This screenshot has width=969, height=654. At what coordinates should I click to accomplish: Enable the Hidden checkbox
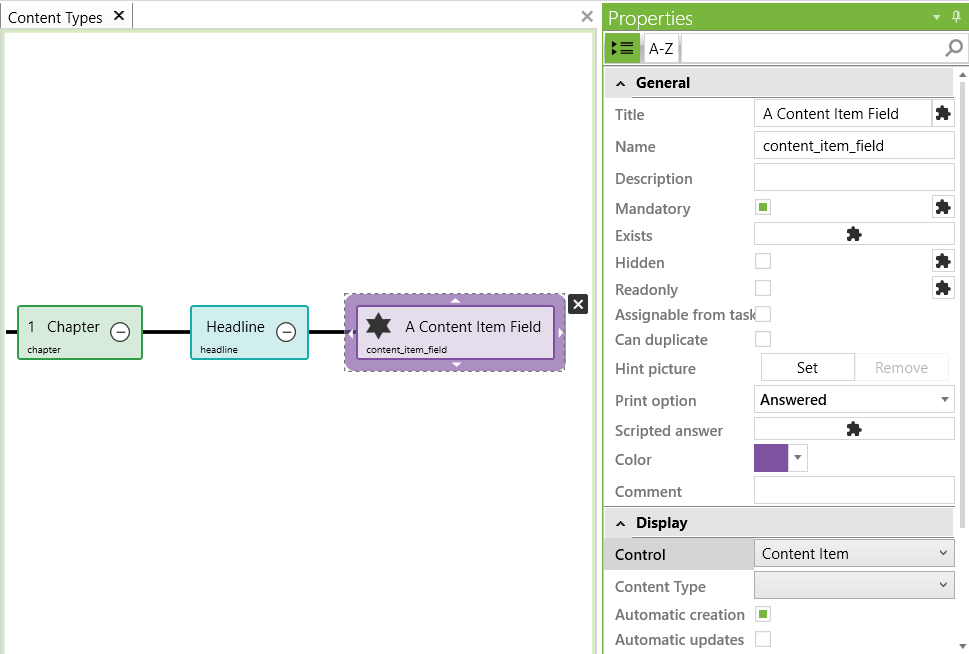[x=763, y=261]
